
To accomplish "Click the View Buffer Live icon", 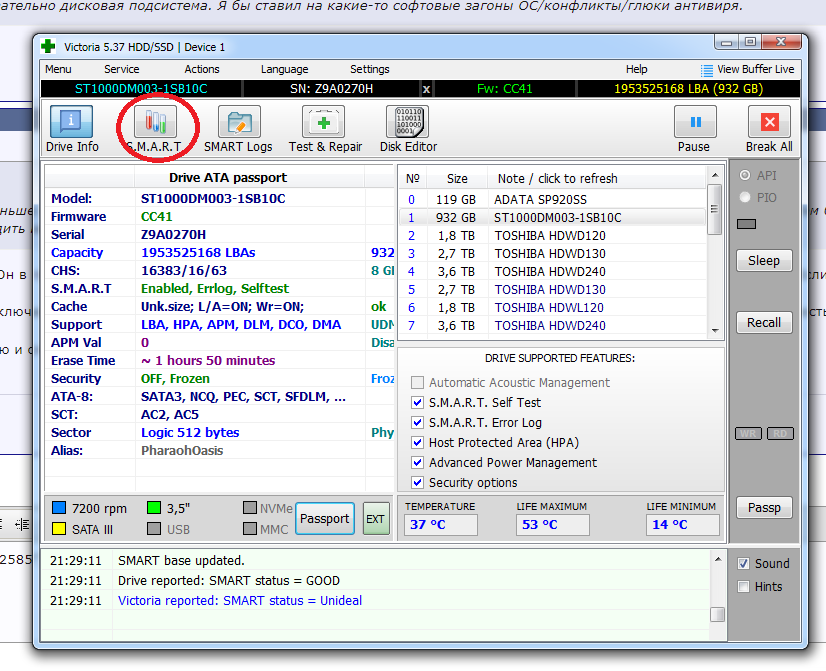I will [708, 70].
